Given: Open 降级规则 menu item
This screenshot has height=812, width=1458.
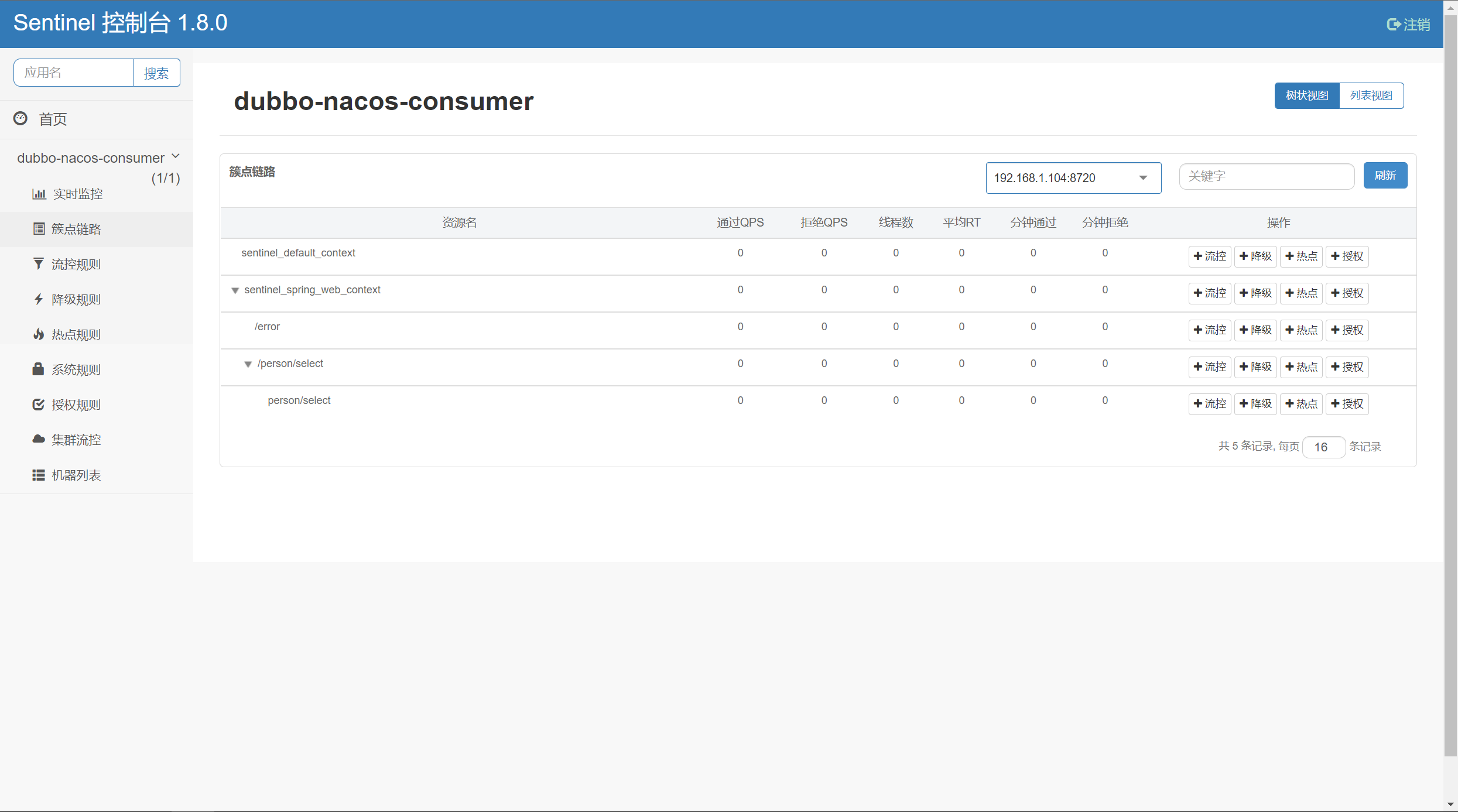Looking at the screenshot, I should (97, 299).
